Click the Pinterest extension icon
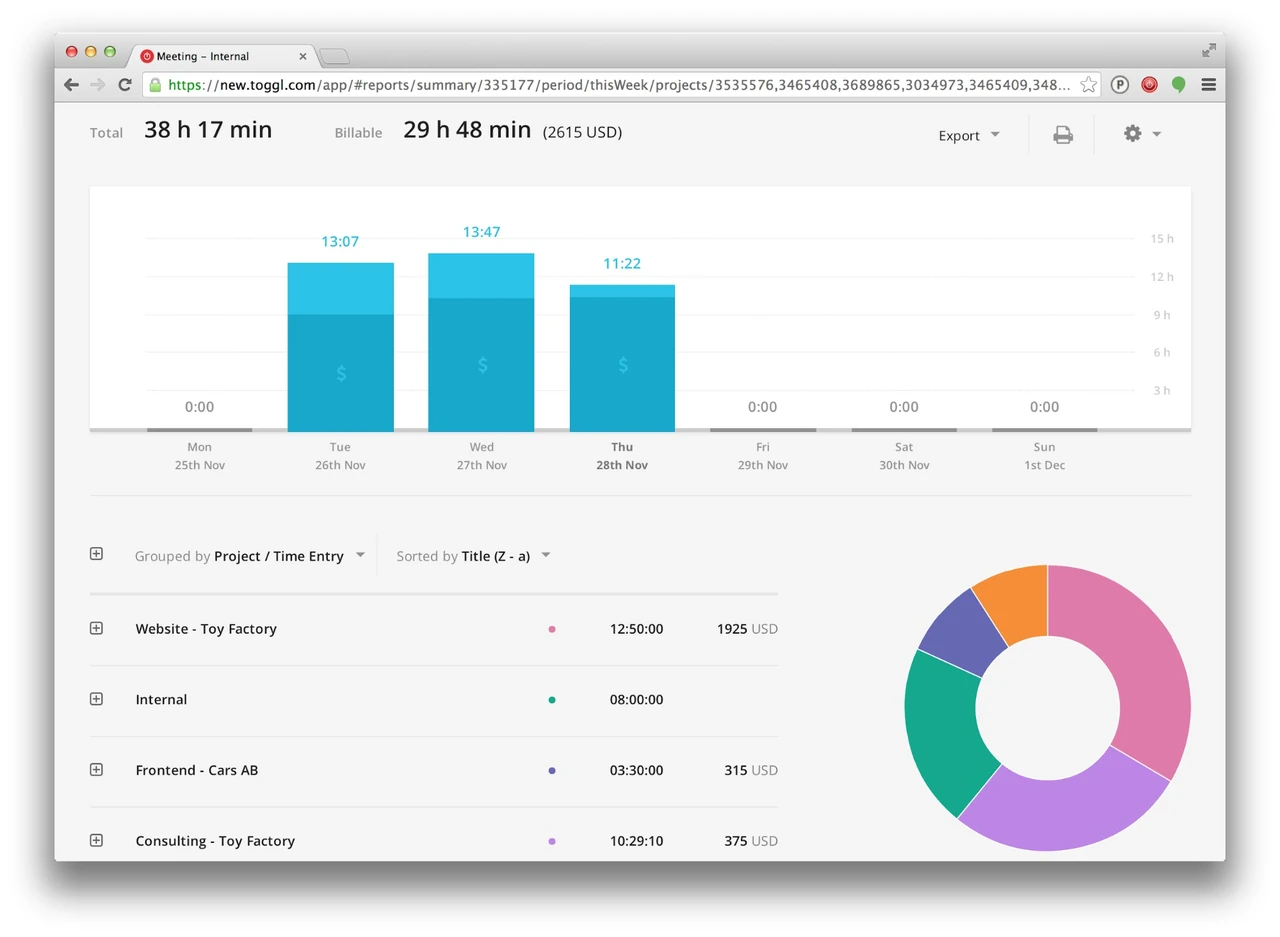 (1120, 85)
